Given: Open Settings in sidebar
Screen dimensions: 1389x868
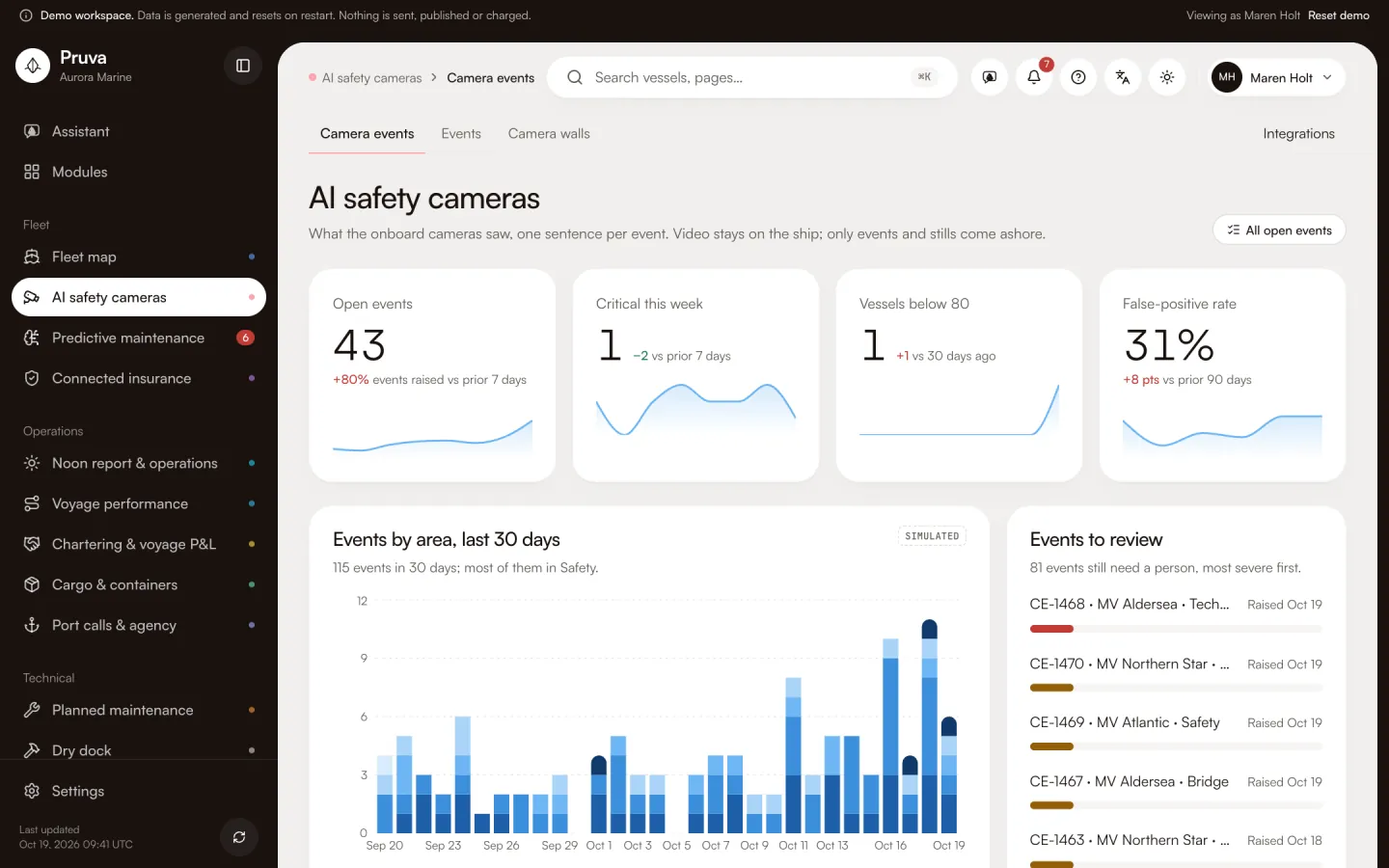Looking at the screenshot, I should point(139,791).
